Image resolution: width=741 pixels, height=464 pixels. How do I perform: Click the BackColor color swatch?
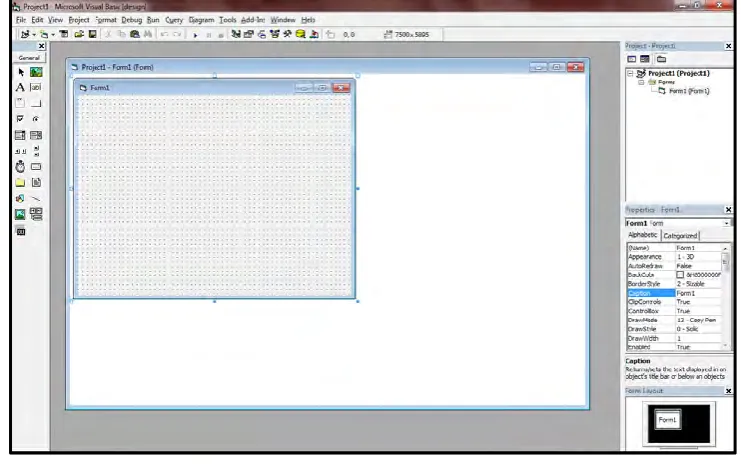click(x=680, y=275)
